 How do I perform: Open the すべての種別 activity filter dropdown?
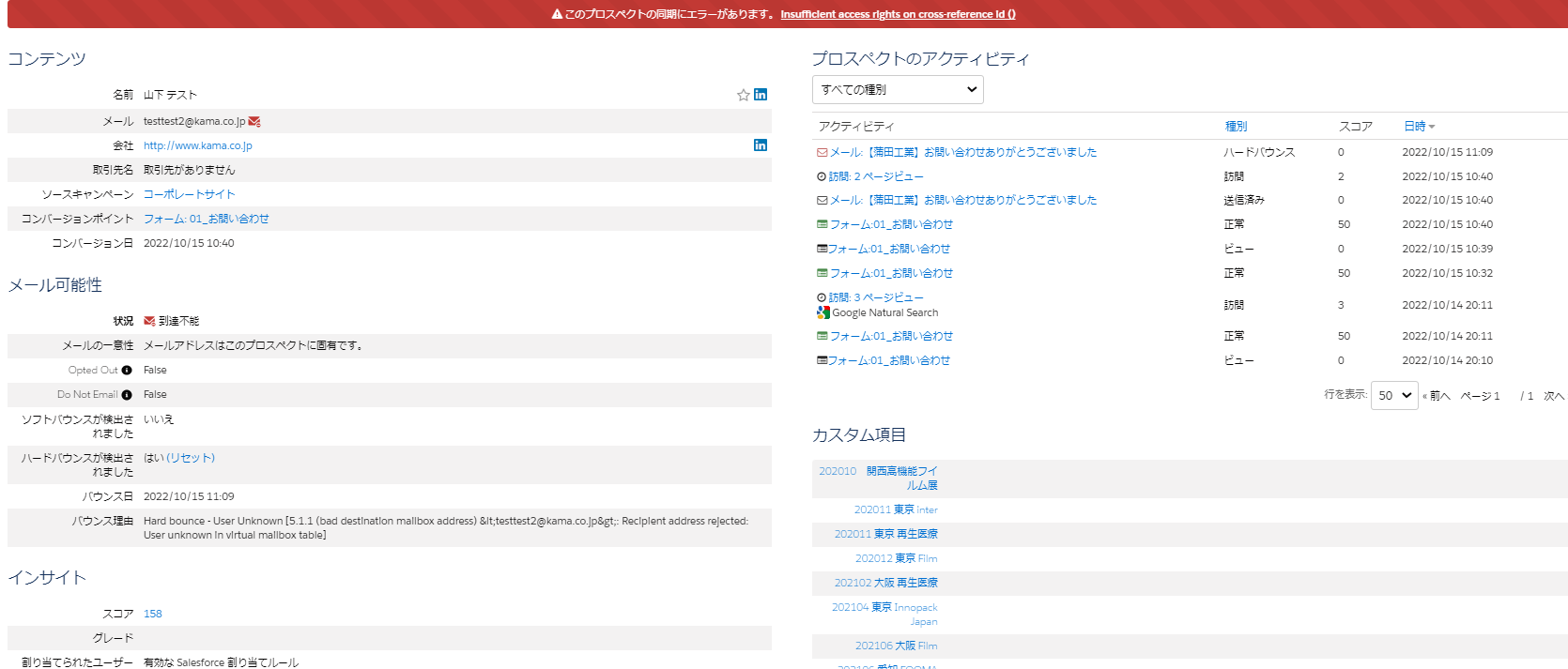coord(898,90)
